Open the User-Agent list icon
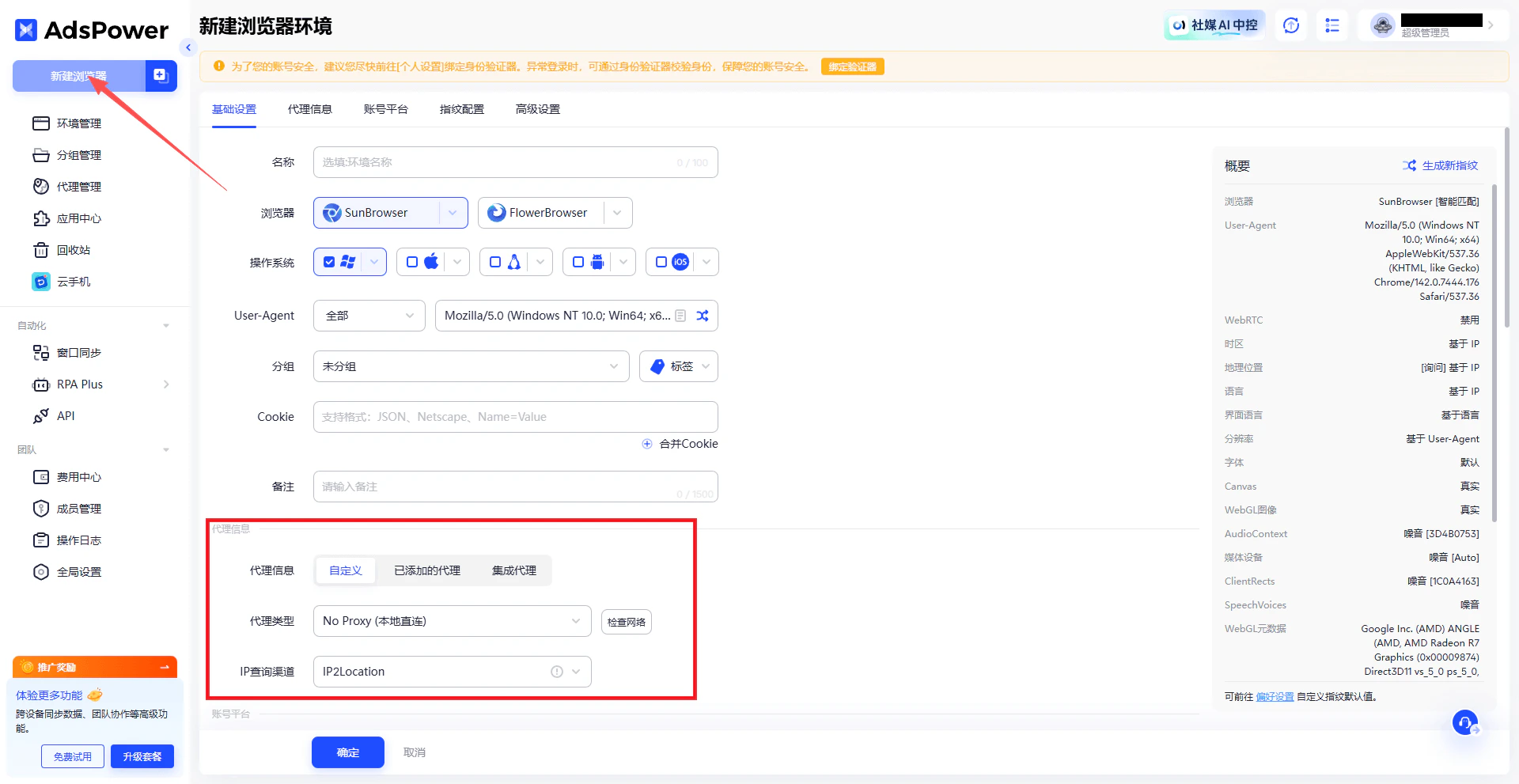The height and width of the screenshot is (784, 1519). [x=680, y=316]
